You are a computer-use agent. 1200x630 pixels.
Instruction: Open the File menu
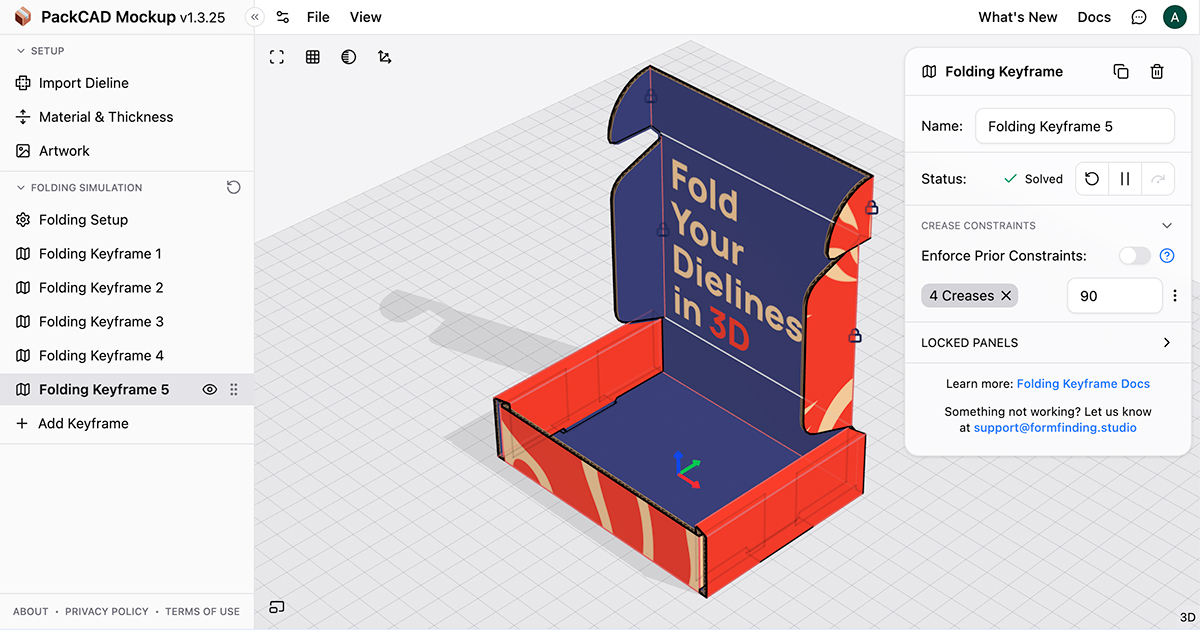[x=318, y=17]
